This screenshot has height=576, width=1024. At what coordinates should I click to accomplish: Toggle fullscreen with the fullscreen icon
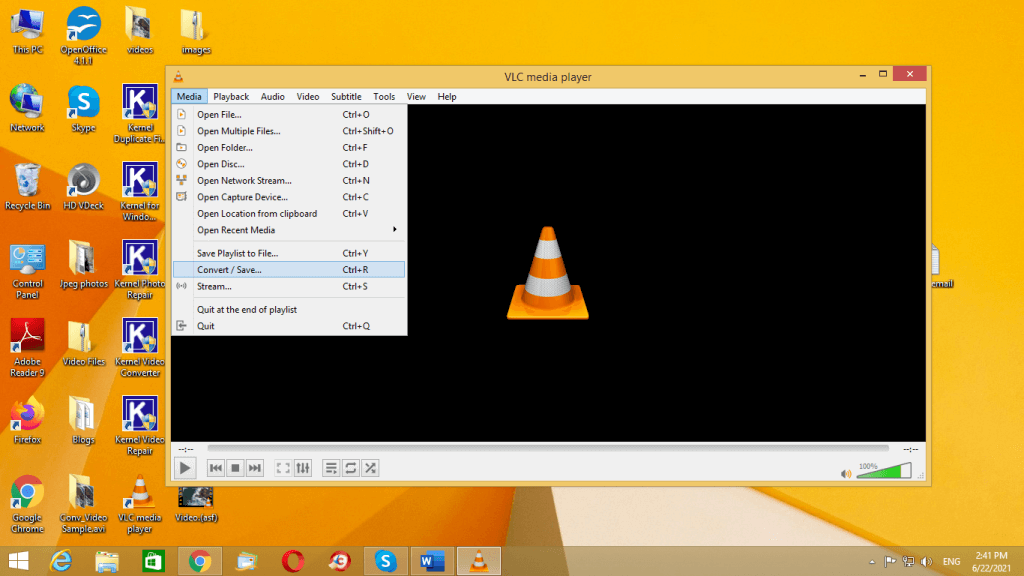coord(282,467)
